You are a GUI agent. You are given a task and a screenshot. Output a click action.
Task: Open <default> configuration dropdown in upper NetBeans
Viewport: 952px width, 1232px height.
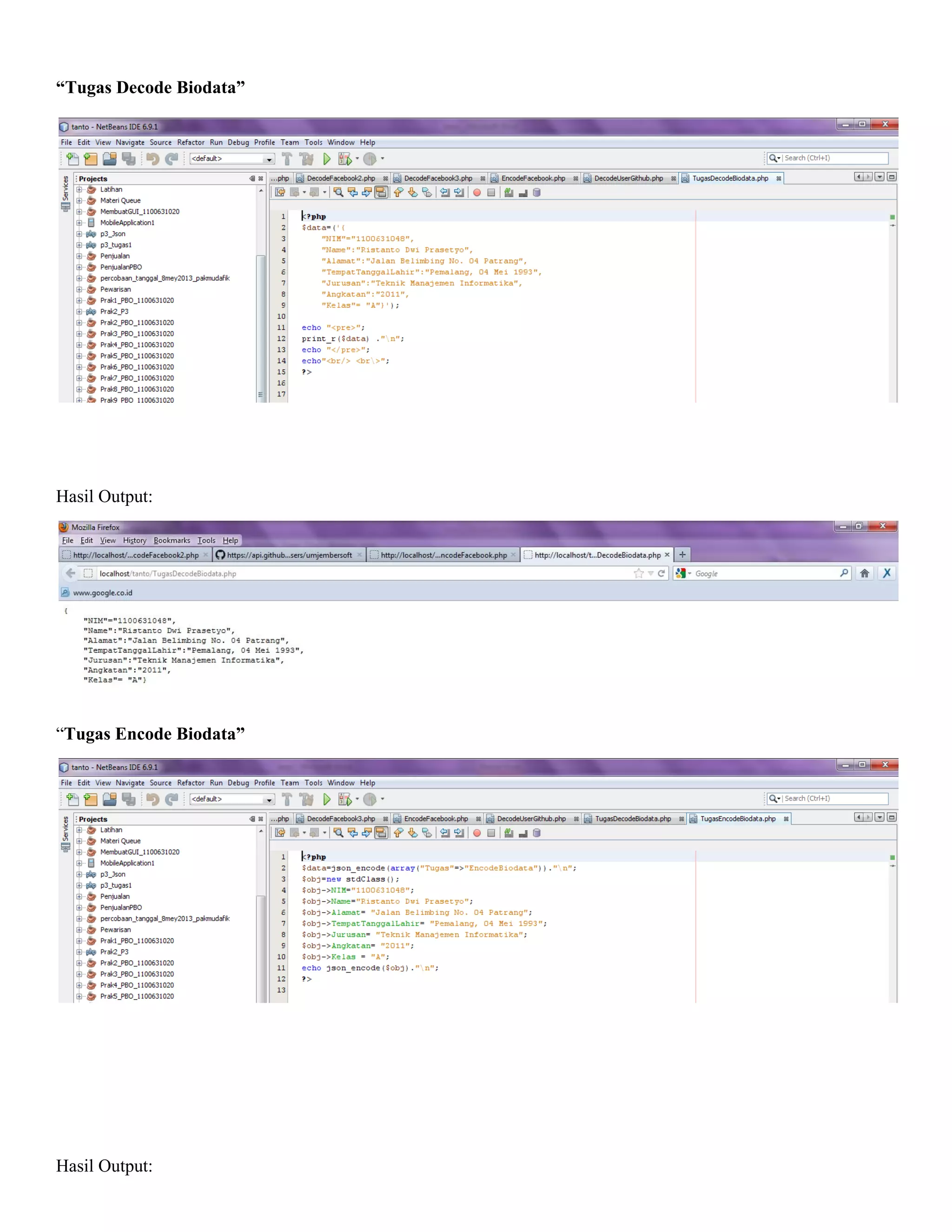tap(232, 159)
